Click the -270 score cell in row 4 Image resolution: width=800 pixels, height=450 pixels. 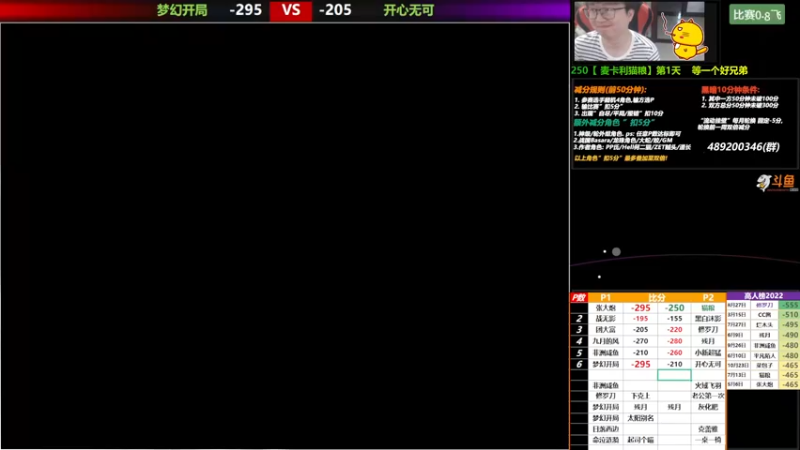pos(640,341)
